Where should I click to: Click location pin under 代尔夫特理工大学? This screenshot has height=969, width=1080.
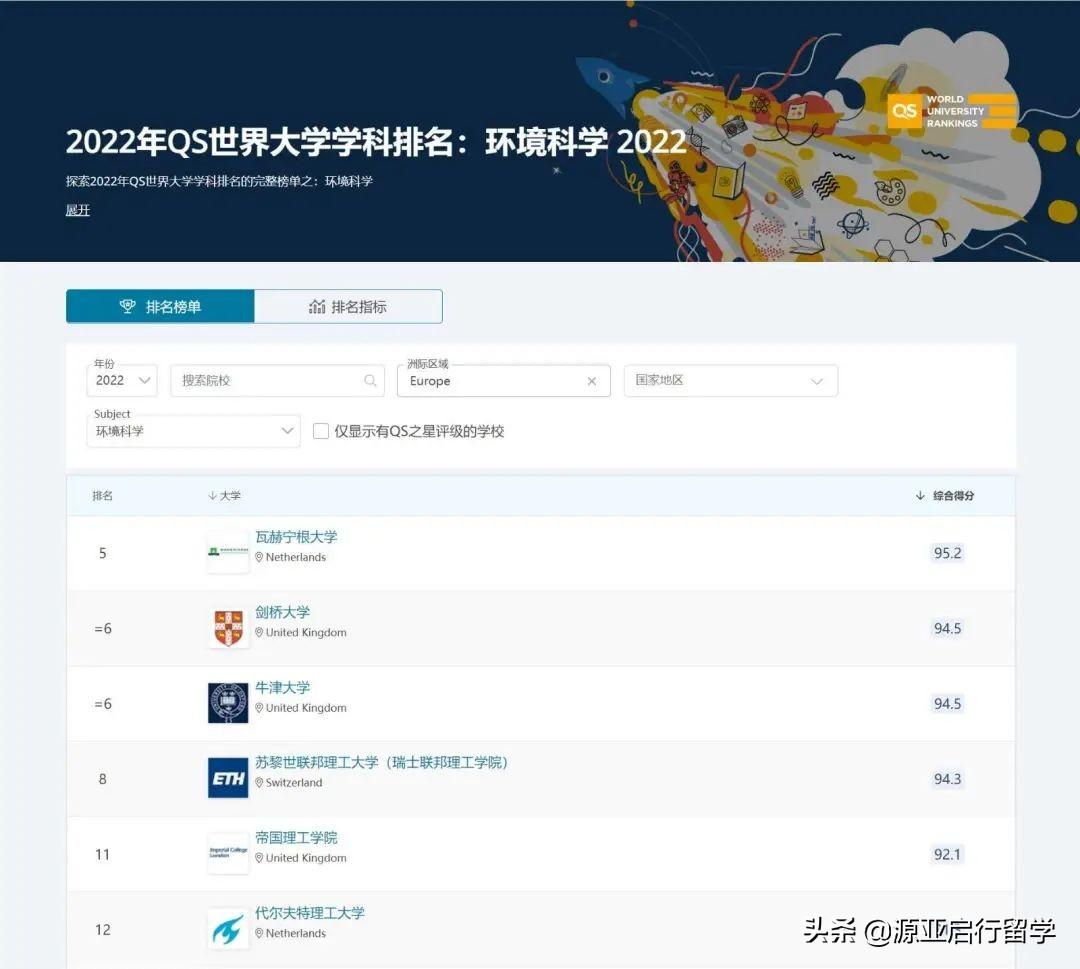pyautogui.click(x=259, y=933)
